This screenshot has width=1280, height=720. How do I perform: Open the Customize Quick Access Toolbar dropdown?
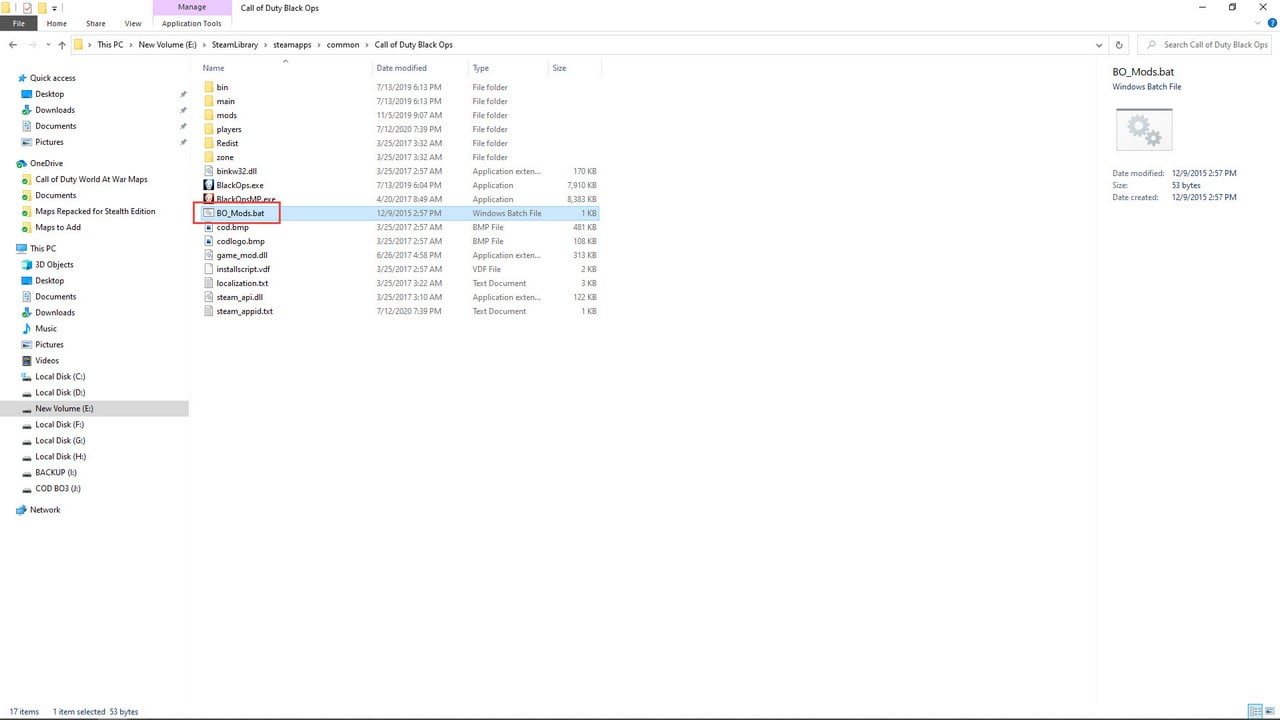click(54, 8)
